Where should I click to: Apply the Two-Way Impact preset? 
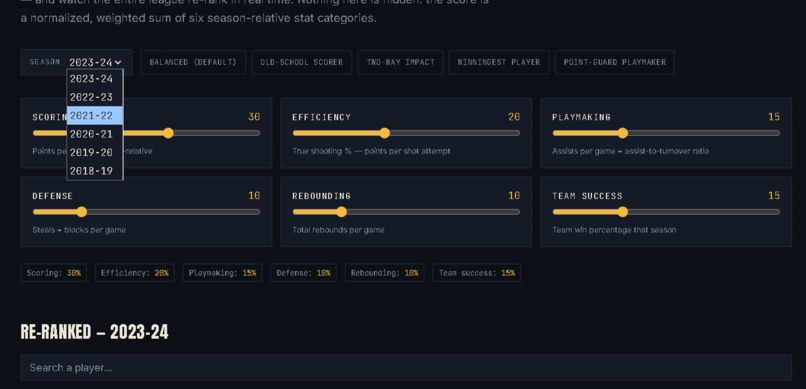tap(400, 62)
